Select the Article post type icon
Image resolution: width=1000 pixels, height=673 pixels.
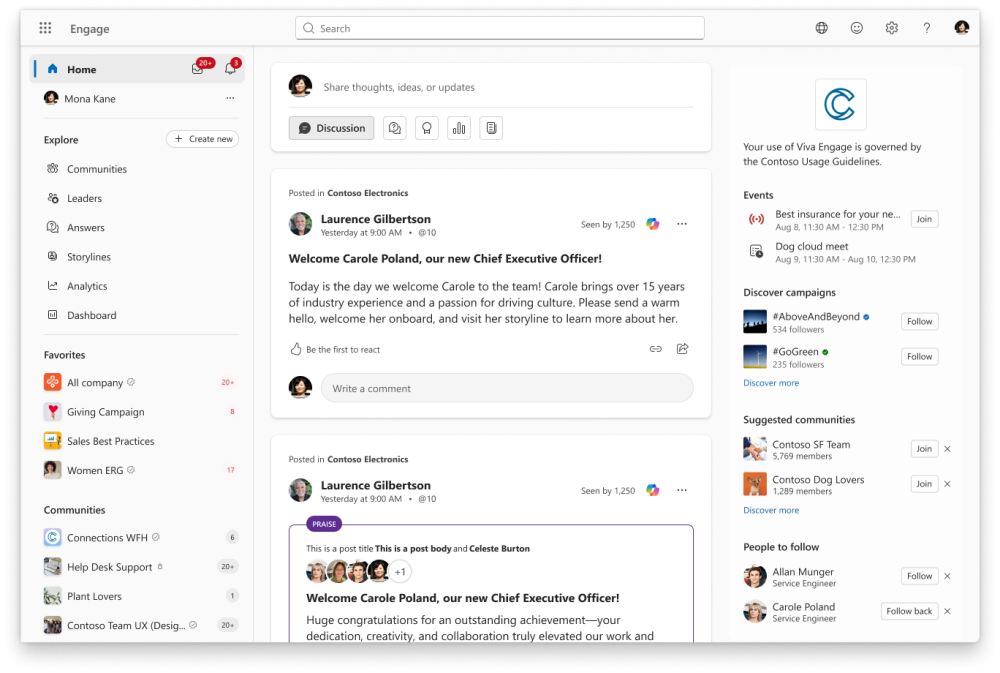(491, 128)
